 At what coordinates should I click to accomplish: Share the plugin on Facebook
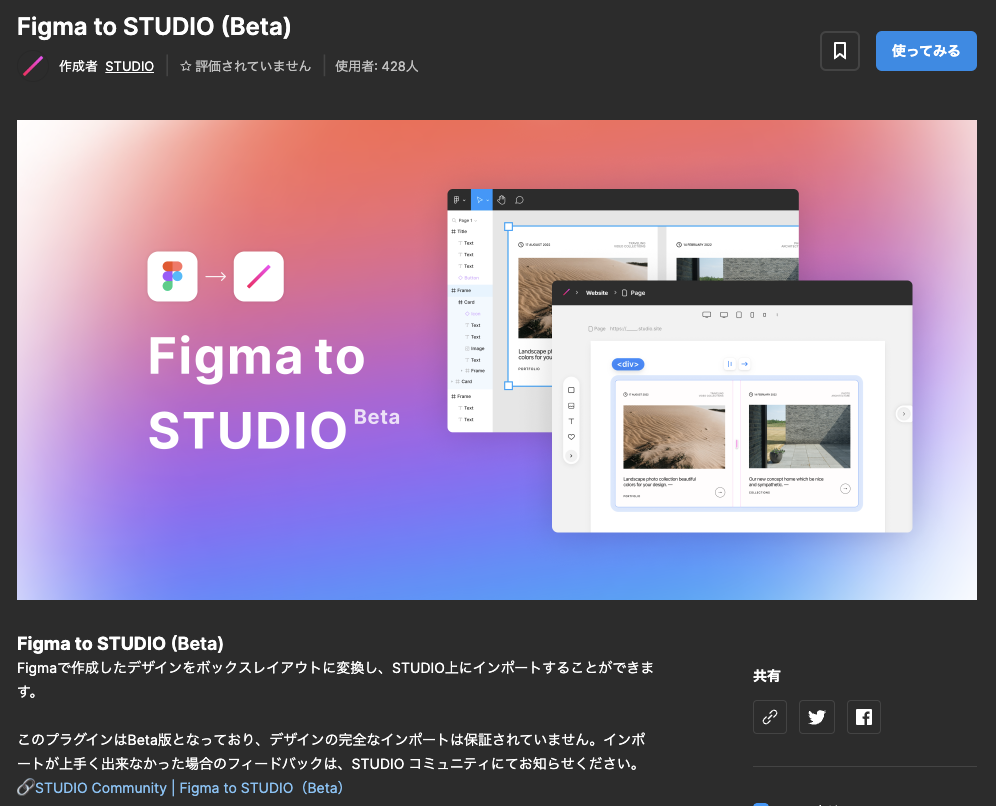[x=863, y=717]
